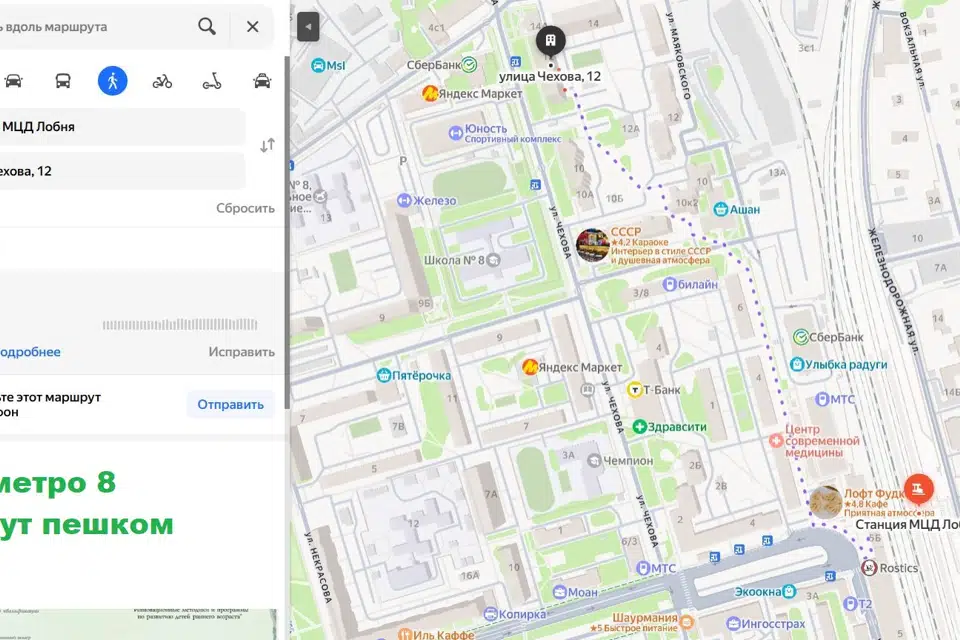Click the Шаурмания fast food marker
This screenshot has height=640, width=960.
pyautogui.click(x=686, y=622)
